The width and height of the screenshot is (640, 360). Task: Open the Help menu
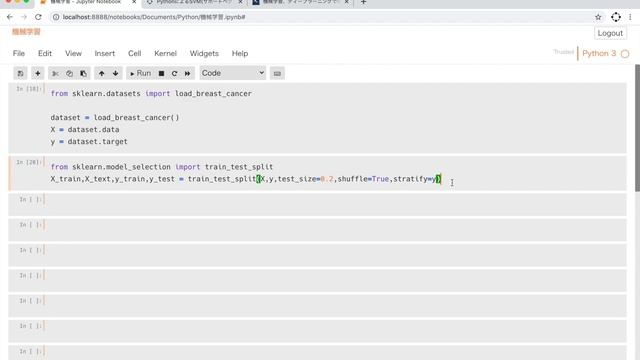(x=240, y=53)
